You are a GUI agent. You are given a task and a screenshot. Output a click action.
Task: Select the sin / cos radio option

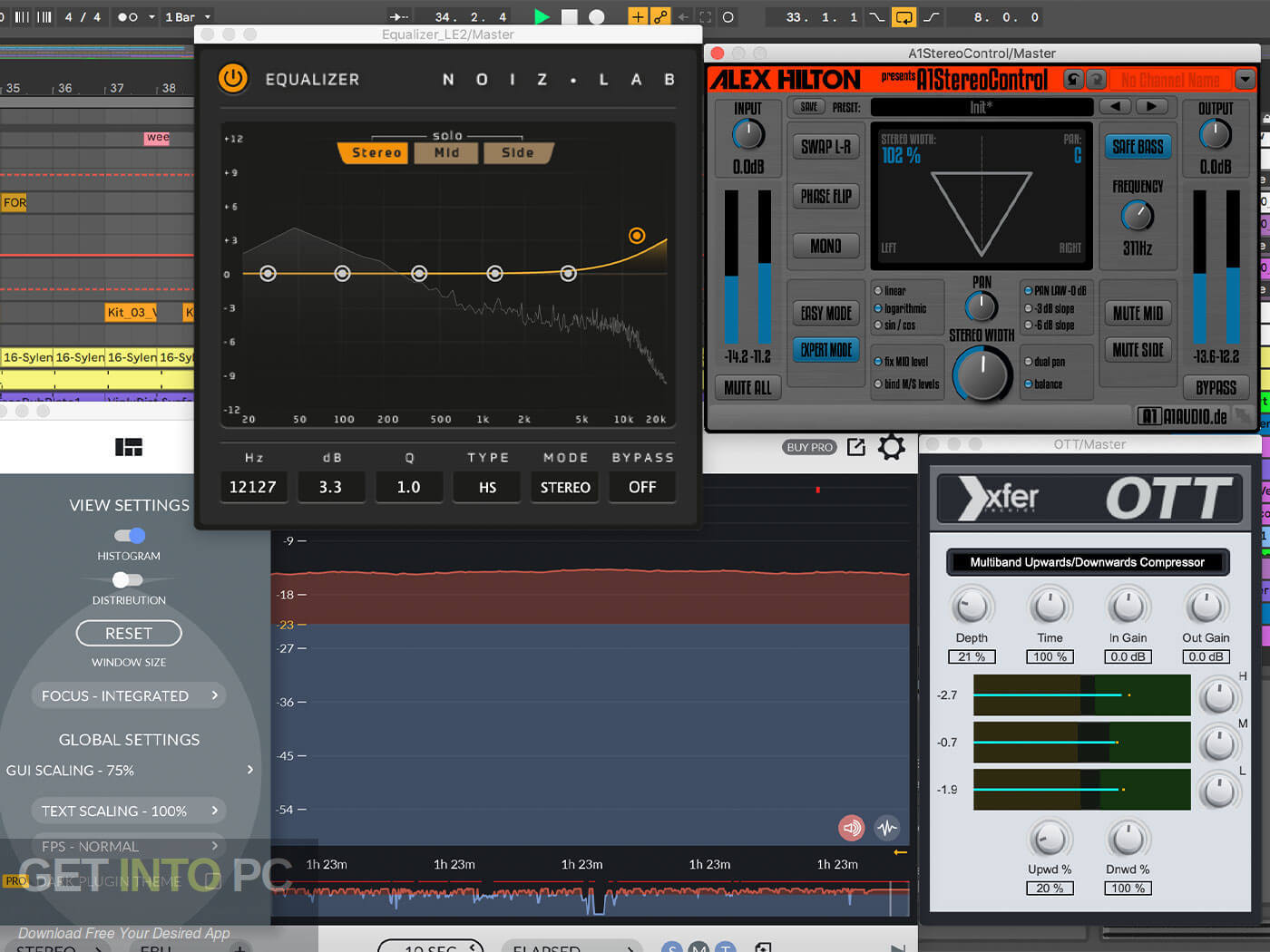click(878, 325)
